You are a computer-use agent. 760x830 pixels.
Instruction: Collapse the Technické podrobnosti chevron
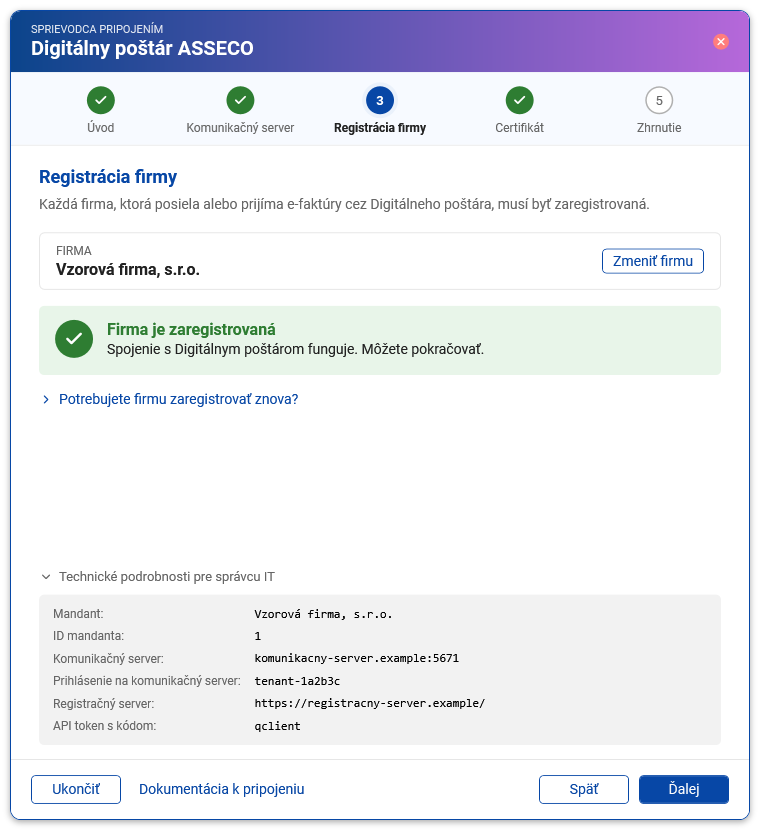46,576
